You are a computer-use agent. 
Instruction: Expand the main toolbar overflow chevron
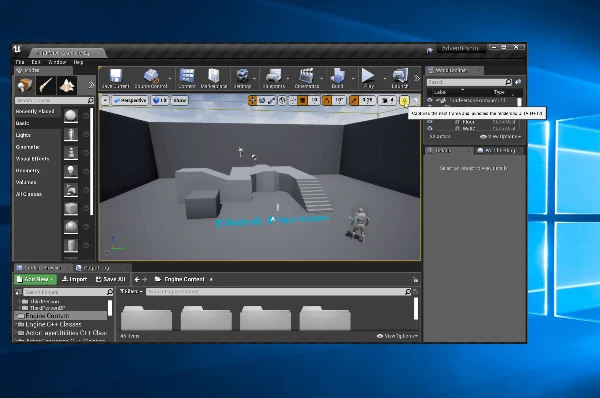pos(416,78)
